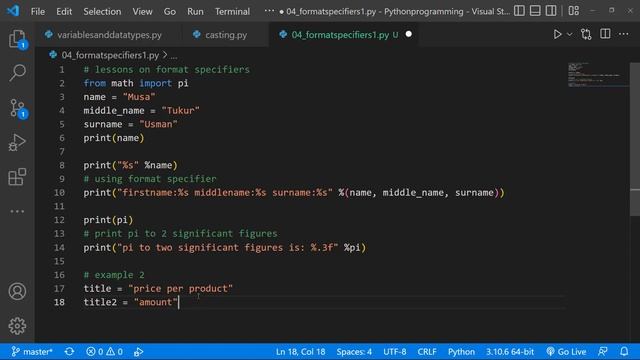Click 04_formatspecifiers1.py in the breadcrumb
The width and height of the screenshot is (640, 360).
pos(110,55)
